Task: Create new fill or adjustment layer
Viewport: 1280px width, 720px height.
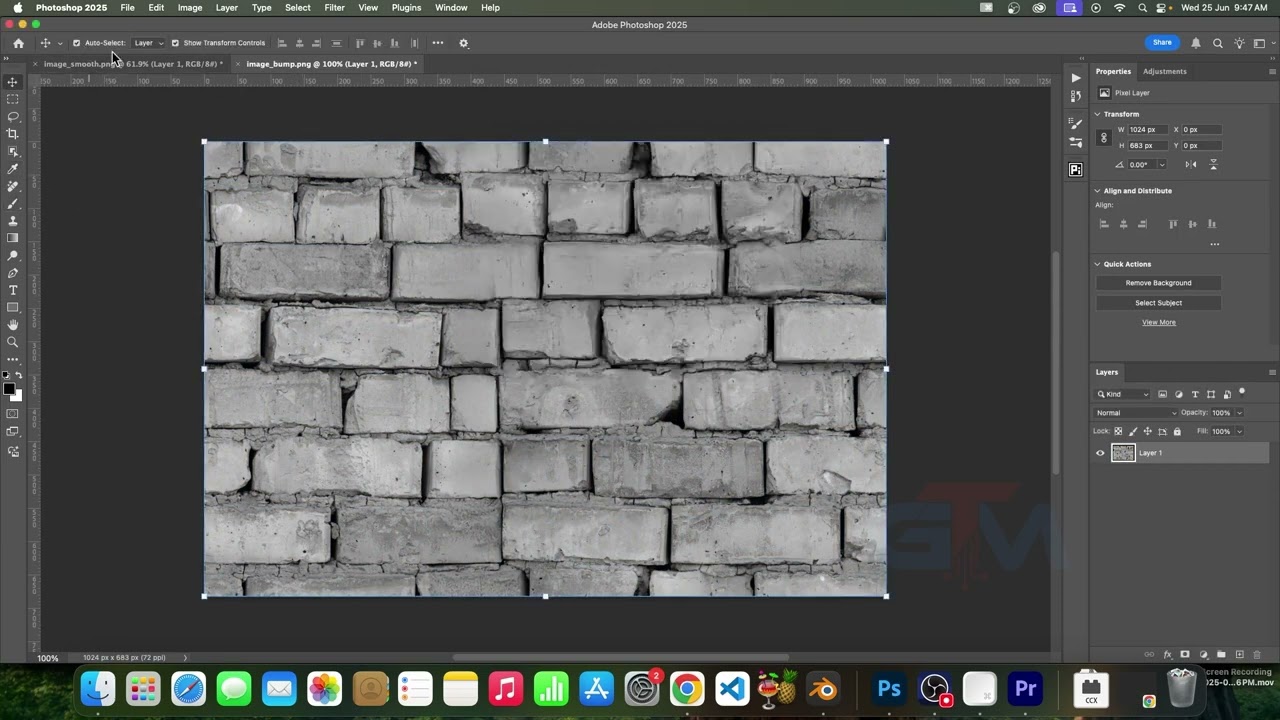Action: pos(1204,655)
